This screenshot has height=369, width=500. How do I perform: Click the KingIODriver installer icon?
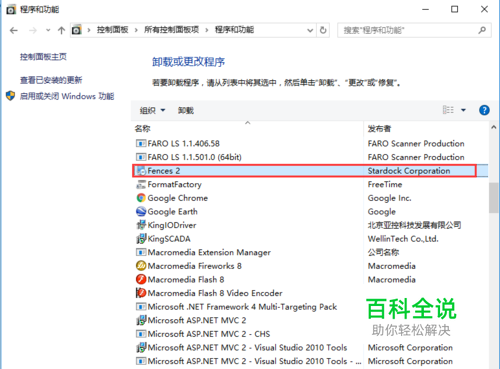point(141,225)
